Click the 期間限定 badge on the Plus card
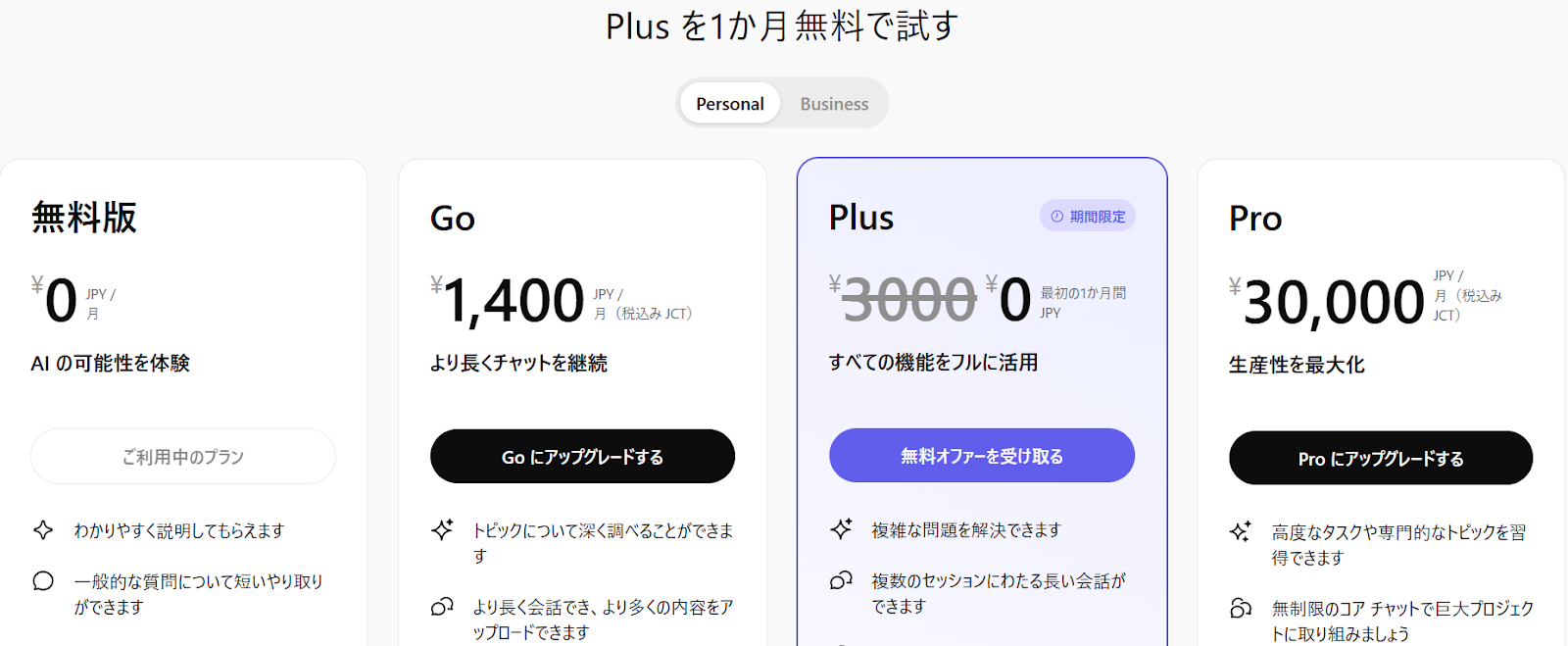Screen dimensions: 1568x646 click(1088, 217)
